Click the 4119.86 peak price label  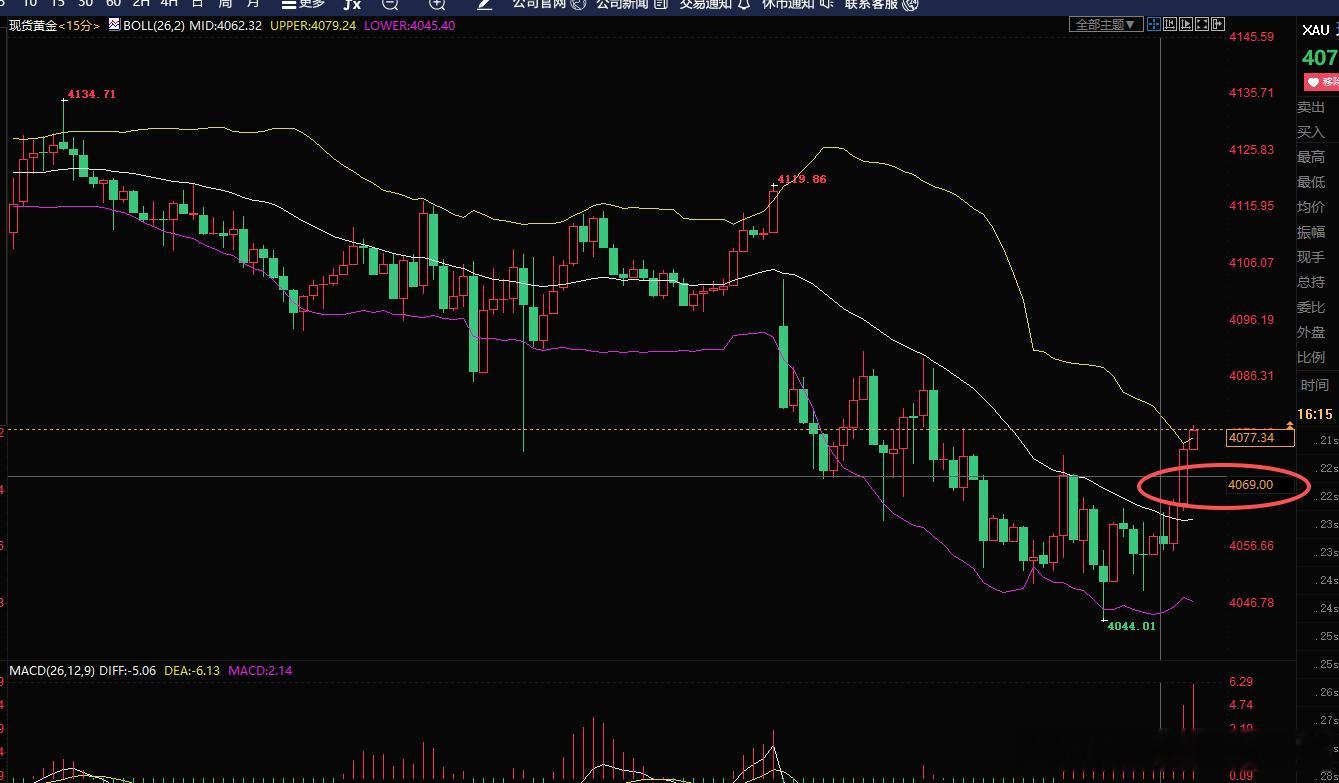[x=801, y=179]
